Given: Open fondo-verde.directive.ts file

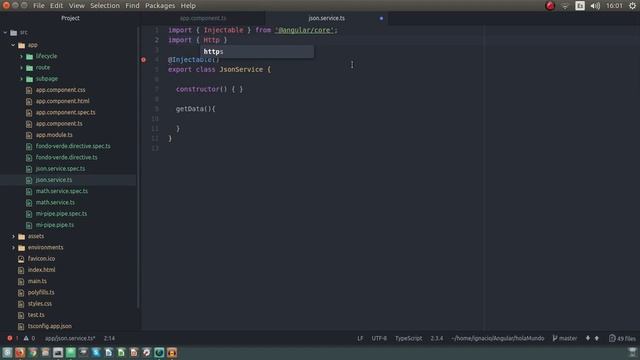Looking at the screenshot, I should 67,158.
